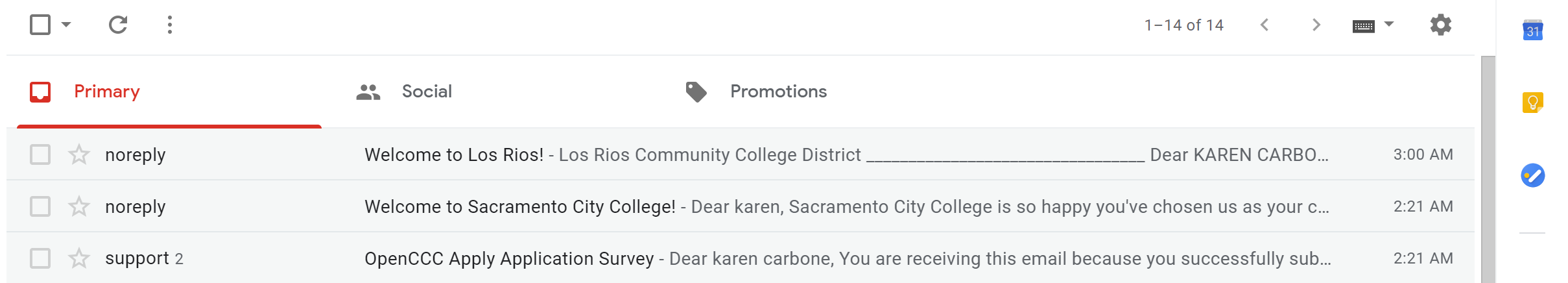
Task: Expand the select dropdown arrow beside the checkbox
Action: coord(66,25)
